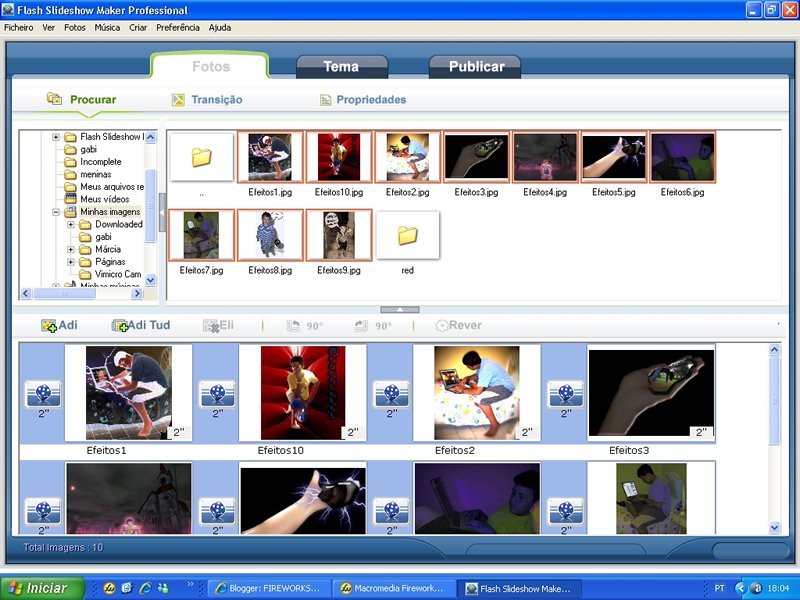Expand the Márcia folder node
800x600 pixels.
[x=71, y=249]
